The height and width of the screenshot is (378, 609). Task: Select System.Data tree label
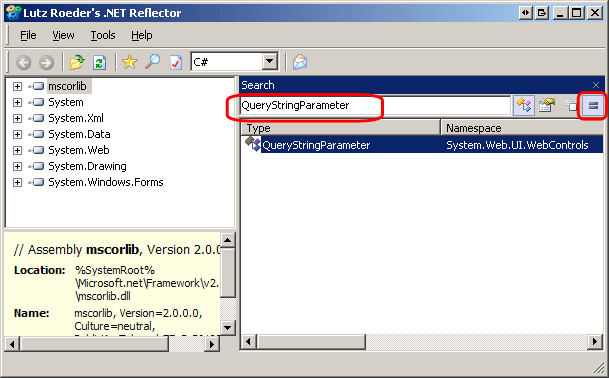(x=79, y=134)
